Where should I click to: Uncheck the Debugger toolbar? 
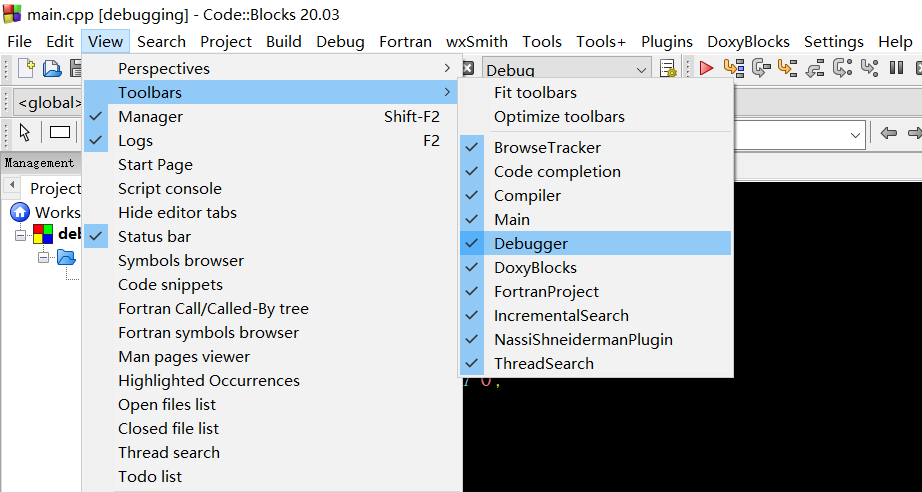tap(596, 243)
